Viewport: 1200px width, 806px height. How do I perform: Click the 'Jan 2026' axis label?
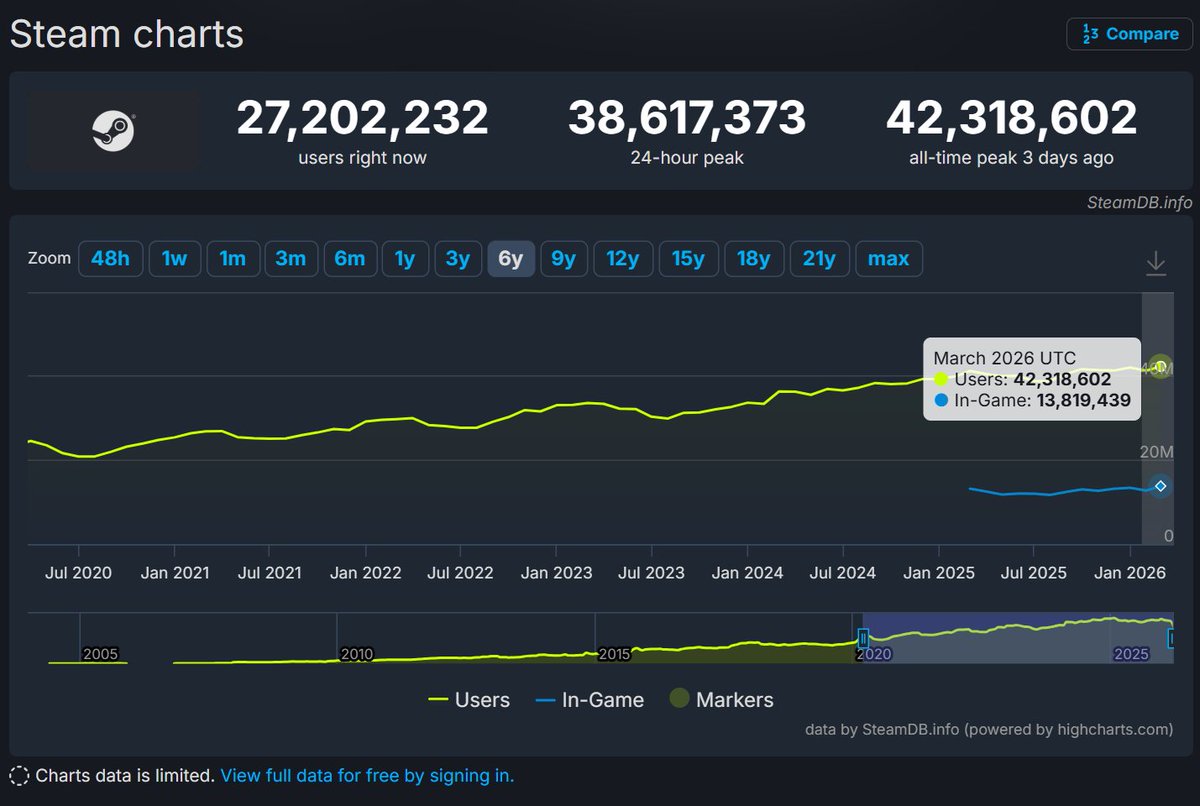coord(1130,573)
